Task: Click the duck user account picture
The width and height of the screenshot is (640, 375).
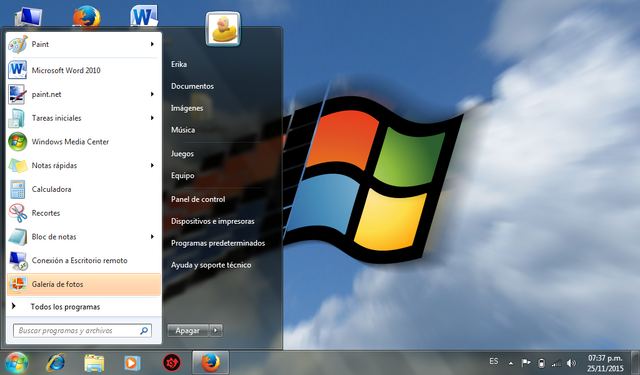Action: [223, 29]
